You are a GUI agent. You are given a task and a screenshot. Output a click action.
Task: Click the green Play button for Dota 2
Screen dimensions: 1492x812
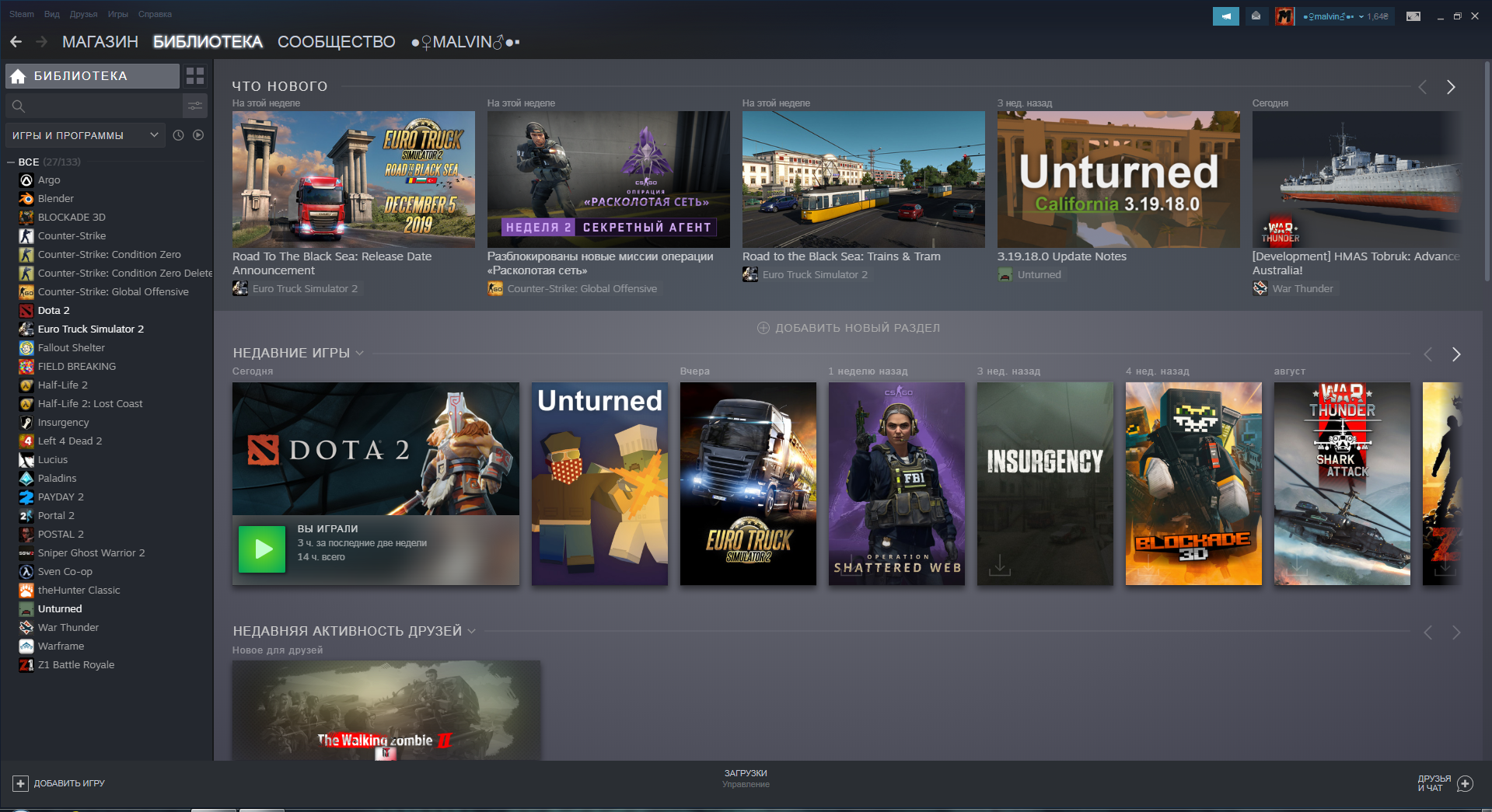tap(262, 549)
